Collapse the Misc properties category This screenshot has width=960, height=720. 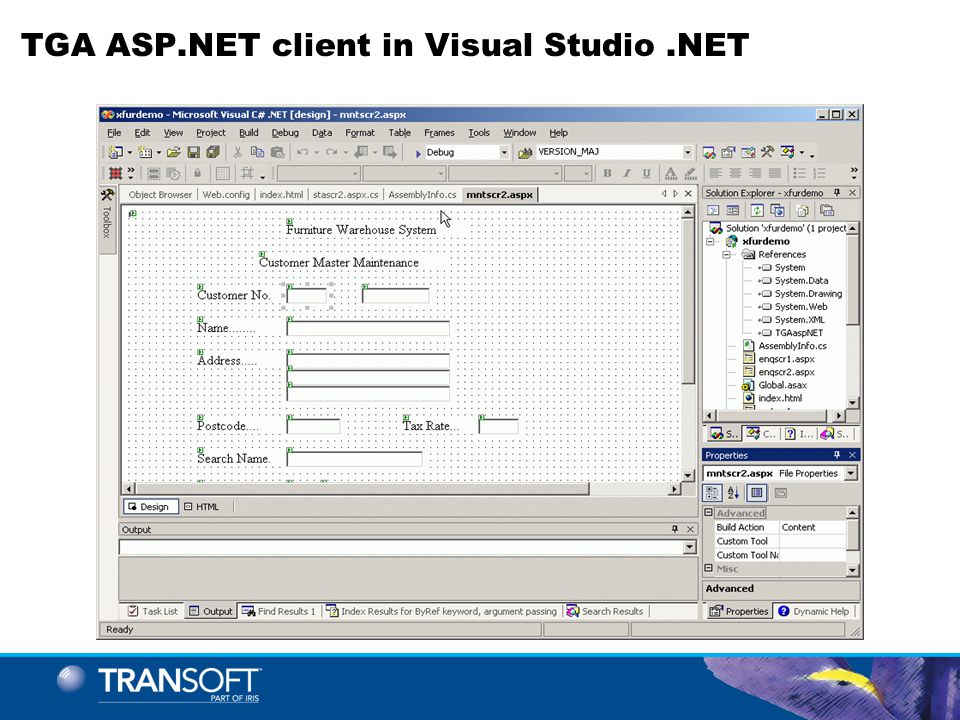708,568
